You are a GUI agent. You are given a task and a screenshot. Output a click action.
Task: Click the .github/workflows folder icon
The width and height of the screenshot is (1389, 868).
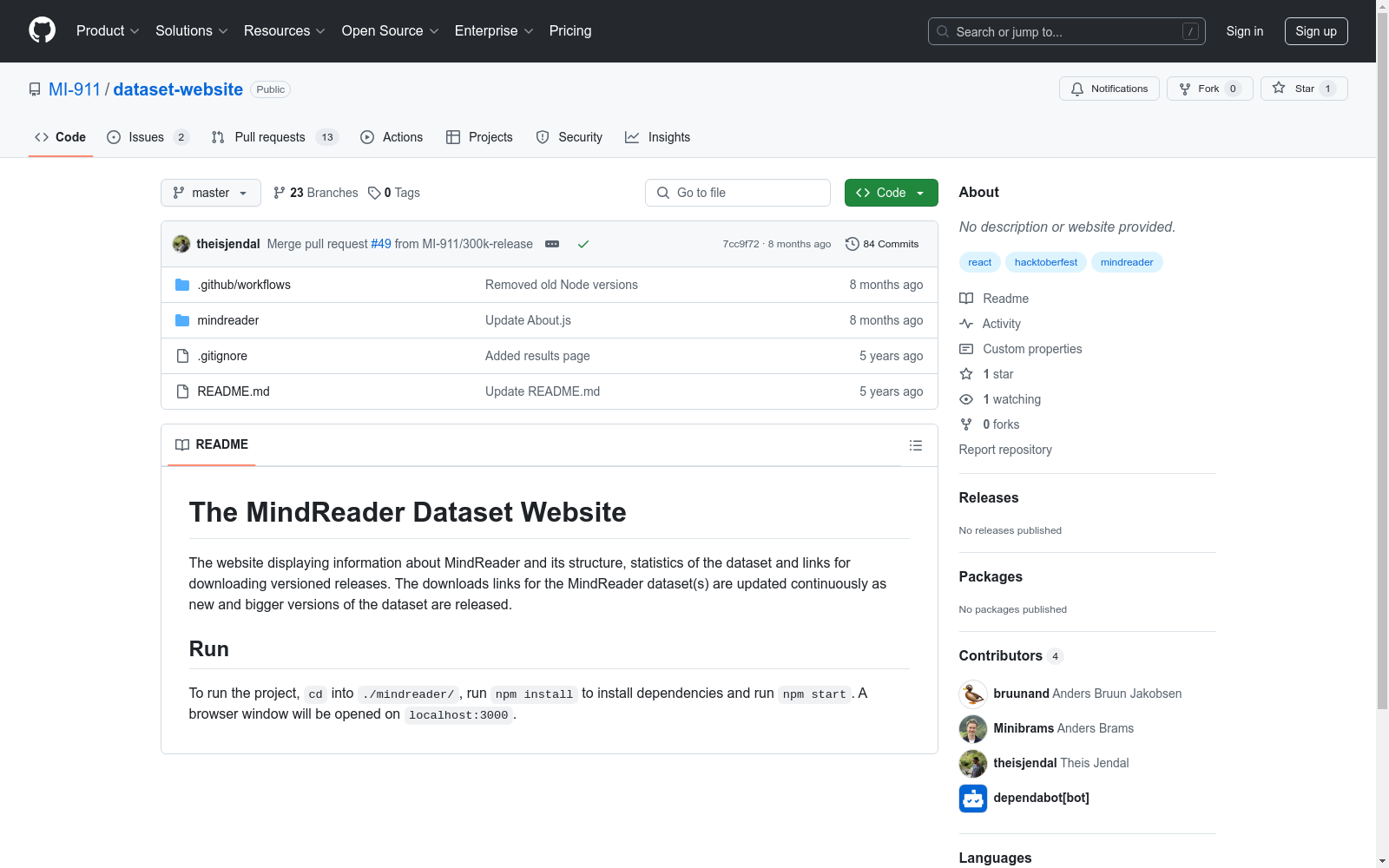(182, 285)
